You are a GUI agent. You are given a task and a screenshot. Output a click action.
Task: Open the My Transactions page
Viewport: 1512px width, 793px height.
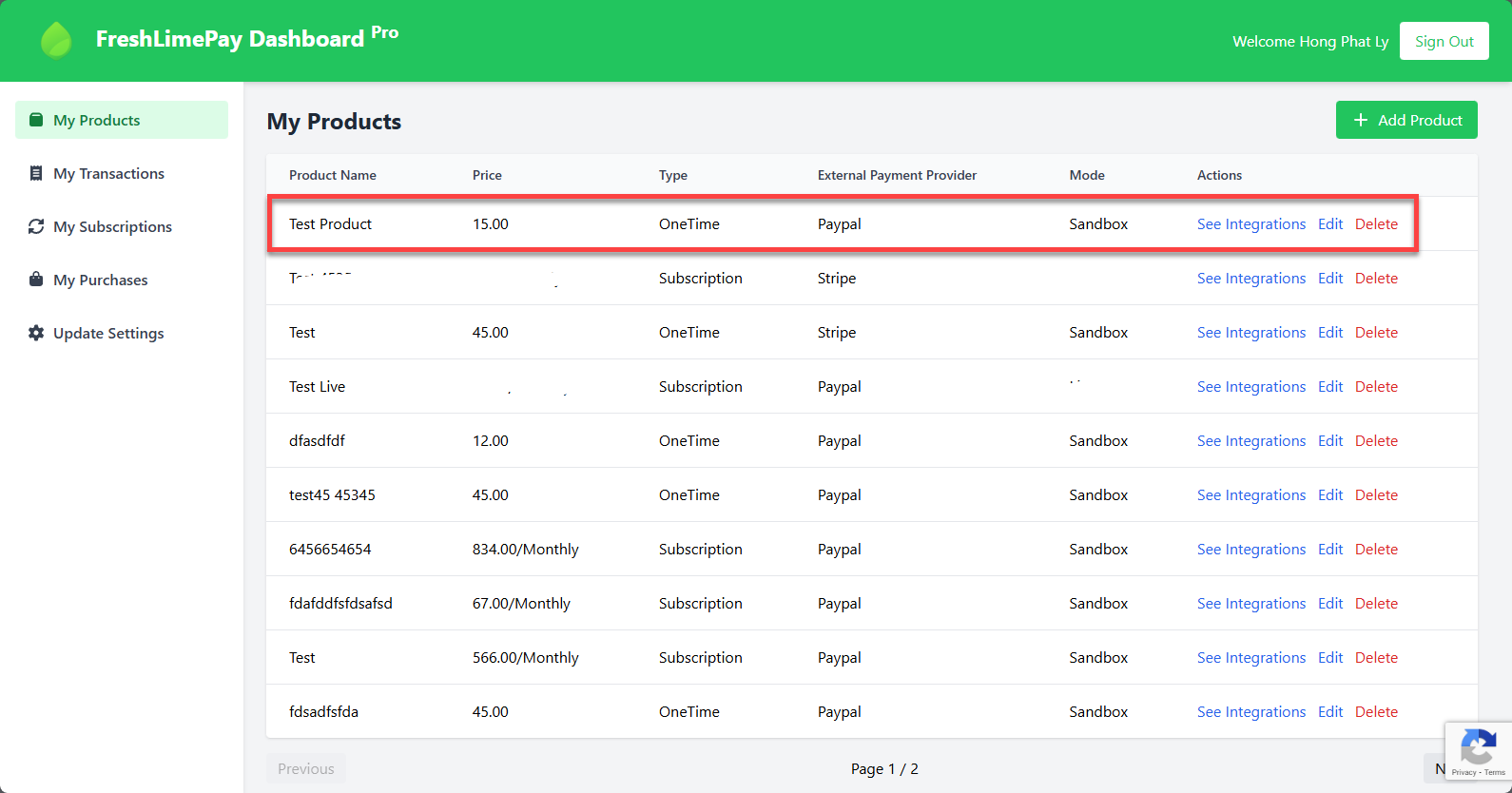(x=122, y=173)
